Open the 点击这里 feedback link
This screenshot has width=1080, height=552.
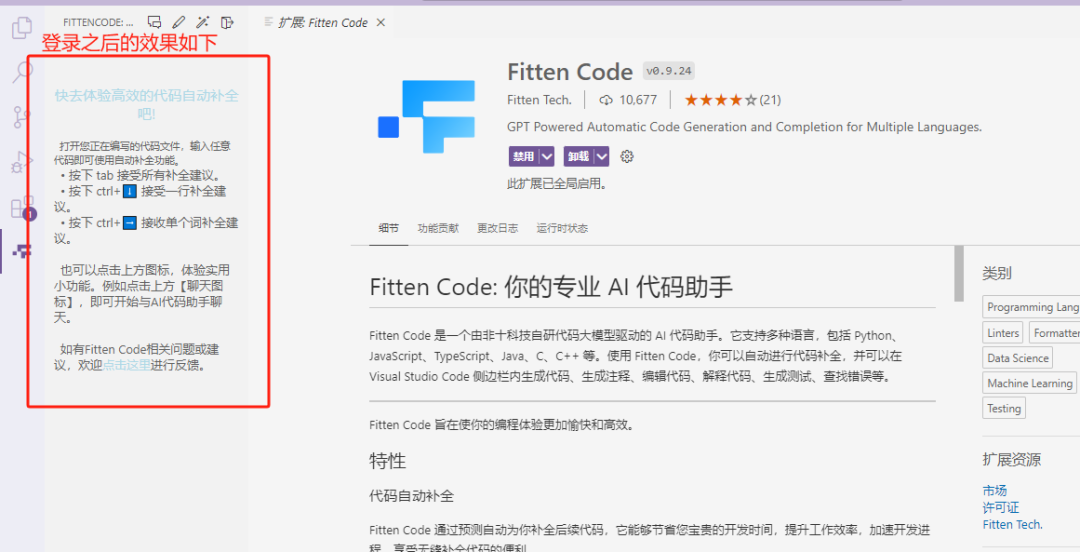pyautogui.click(x=126, y=365)
